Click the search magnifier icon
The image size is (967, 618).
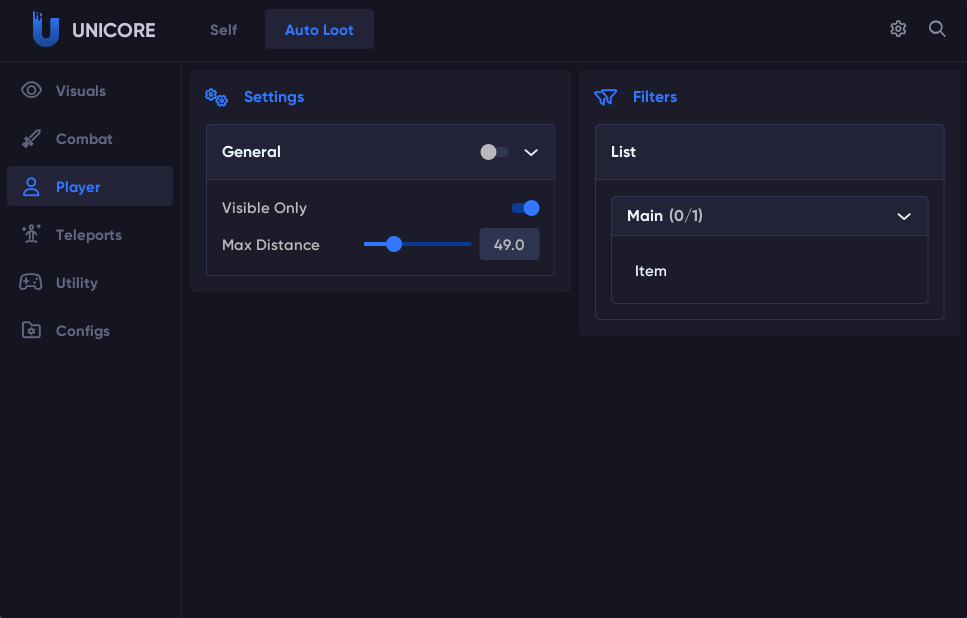coord(937,29)
